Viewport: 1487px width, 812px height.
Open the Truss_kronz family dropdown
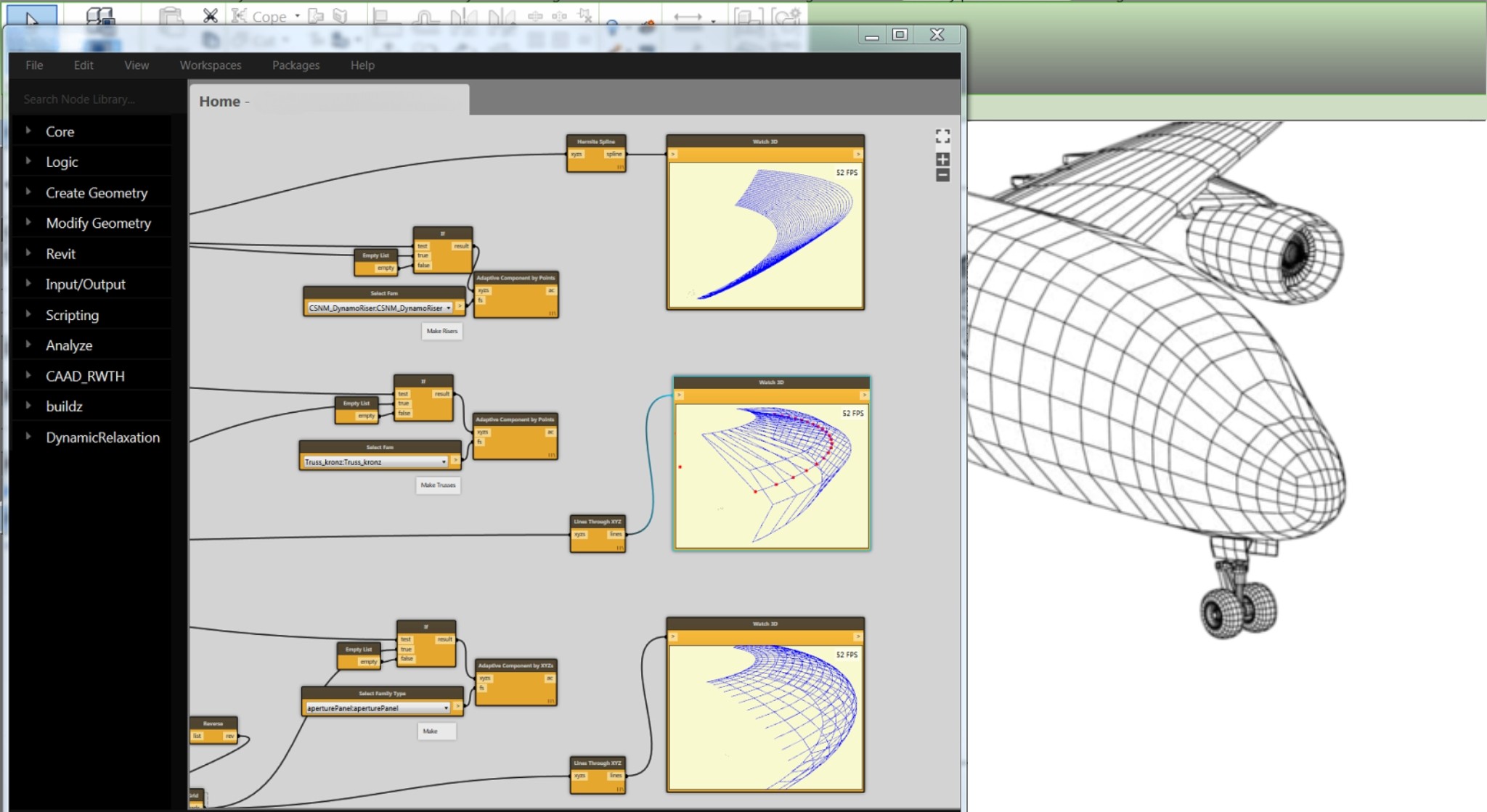pyautogui.click(x=444, y=462)
